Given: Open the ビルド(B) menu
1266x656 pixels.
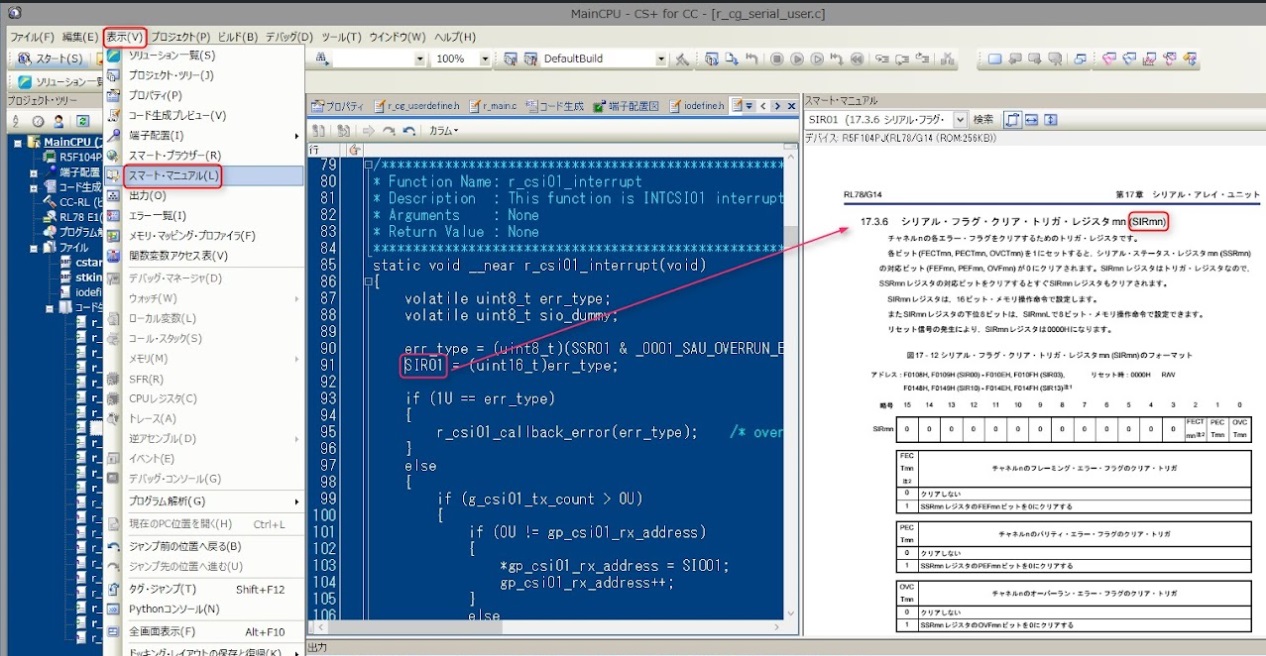Looking at the screenshot, I should (238, 37).
